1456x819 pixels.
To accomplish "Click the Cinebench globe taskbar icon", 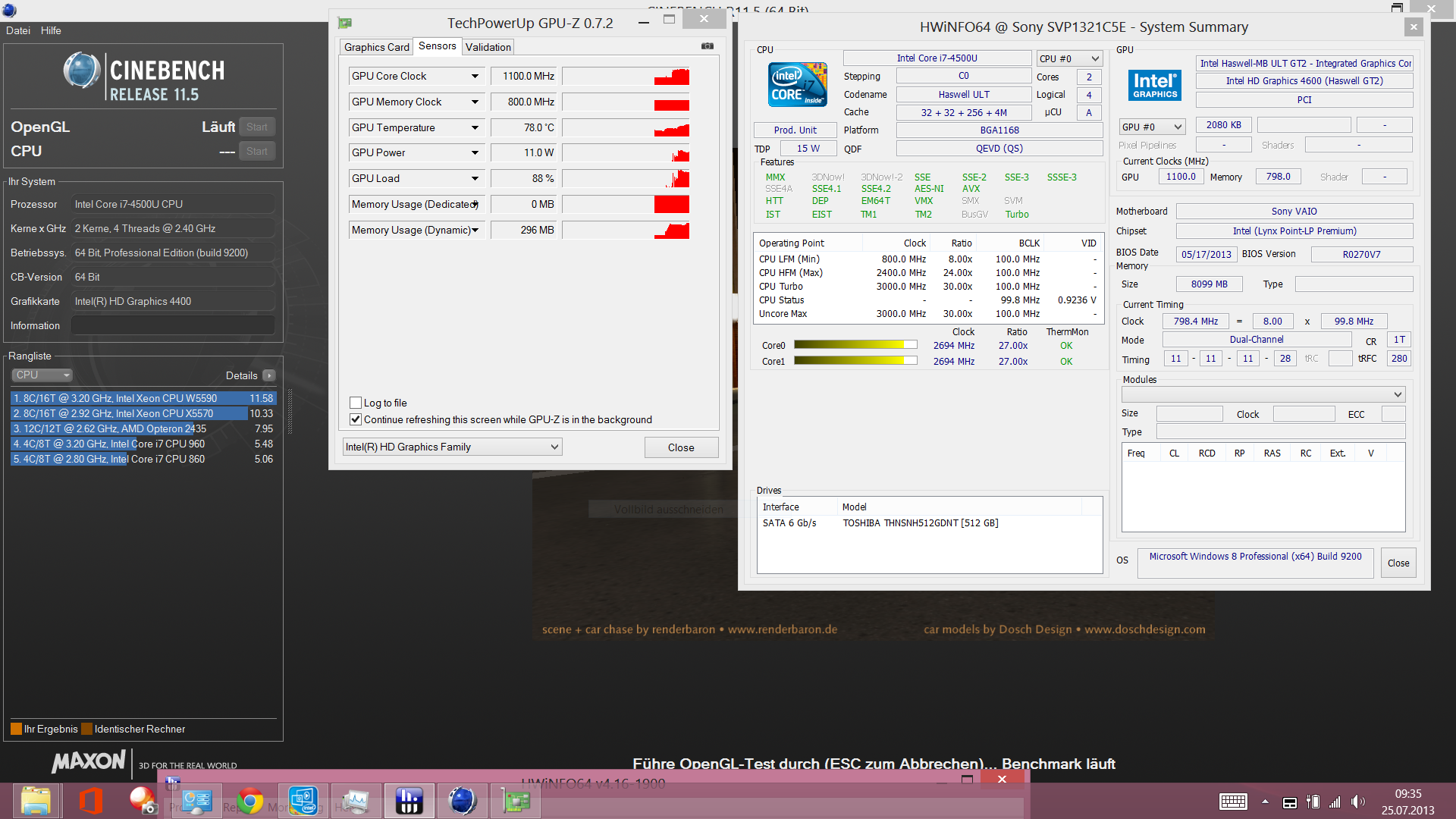I will pos(462,801).
